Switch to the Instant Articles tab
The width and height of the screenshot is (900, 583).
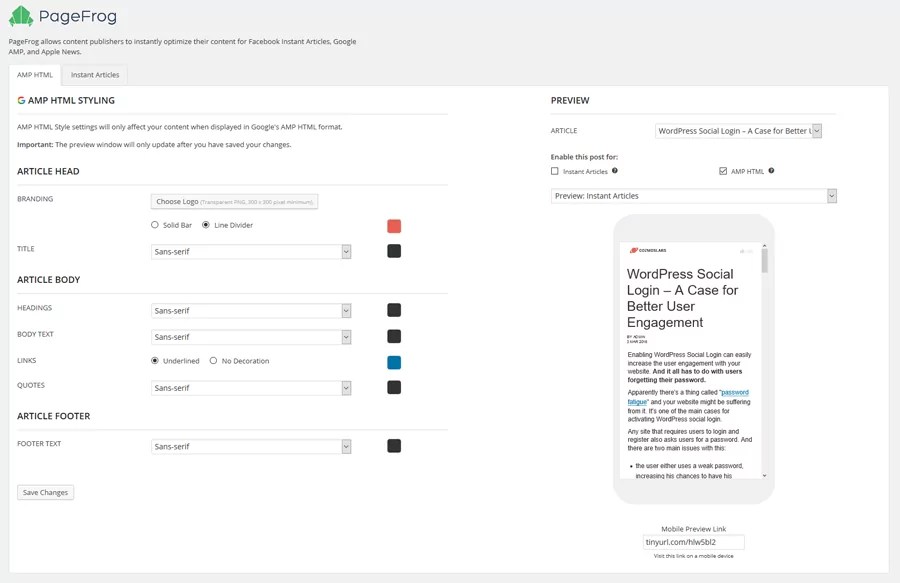click(x=95, y=75)
